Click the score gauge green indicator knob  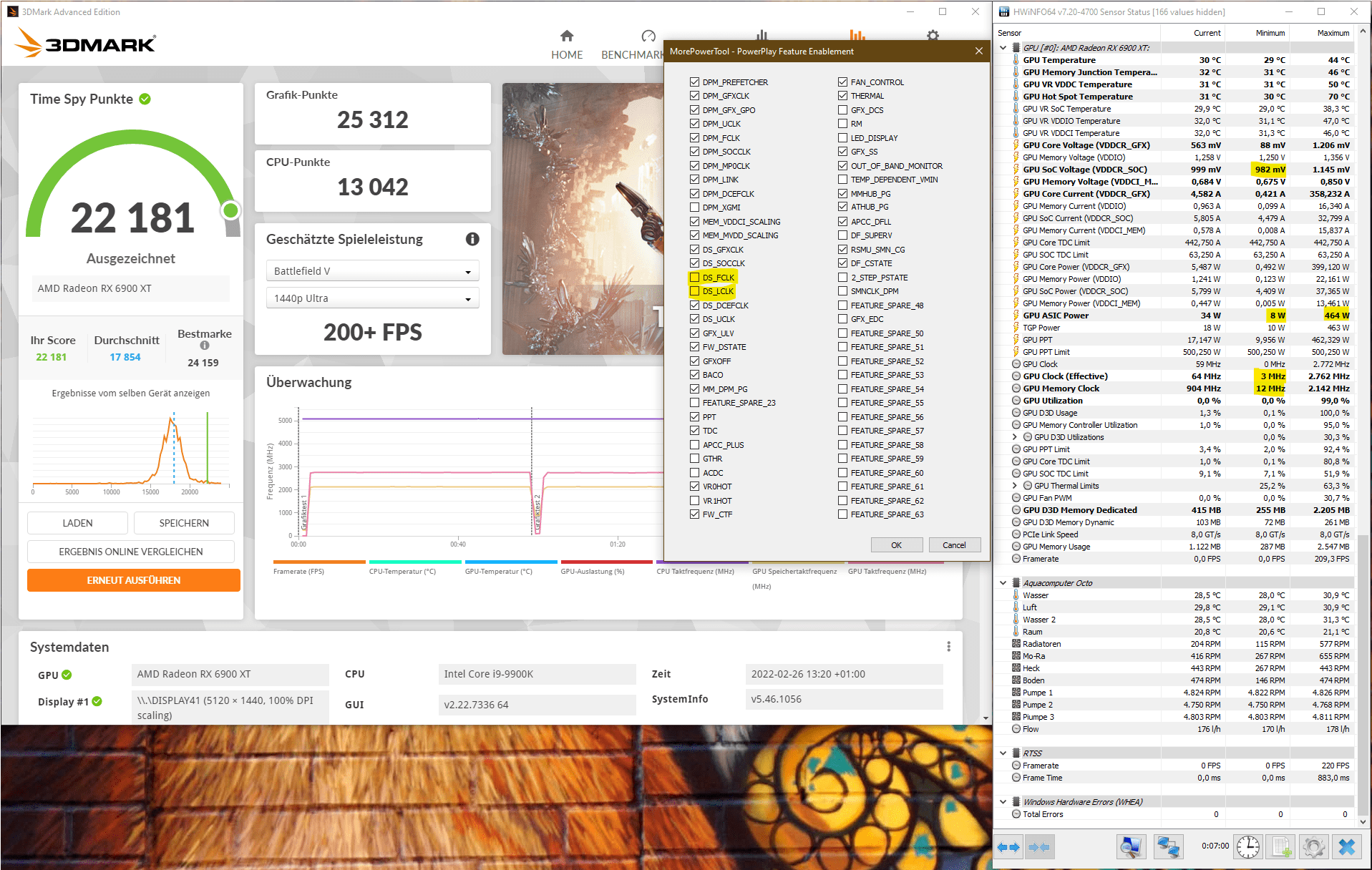point(230,210)
